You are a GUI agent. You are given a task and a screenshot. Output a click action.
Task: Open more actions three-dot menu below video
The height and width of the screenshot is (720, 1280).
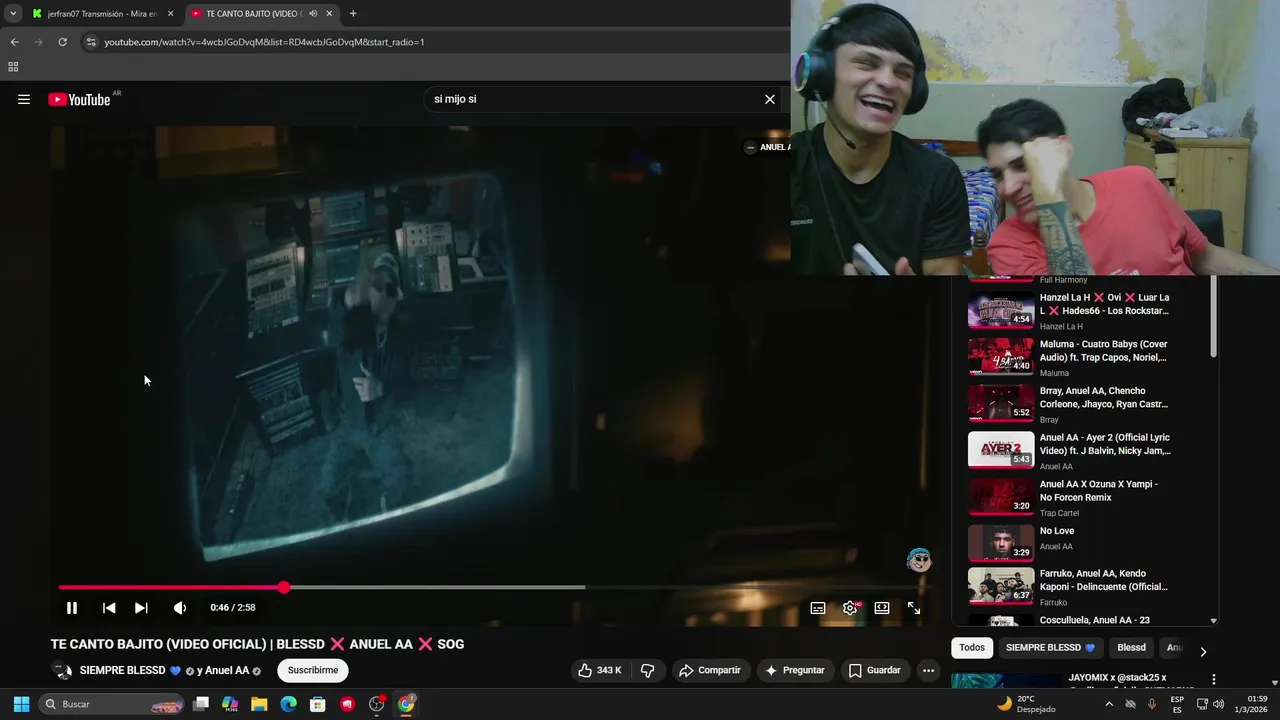pos(929,670)
